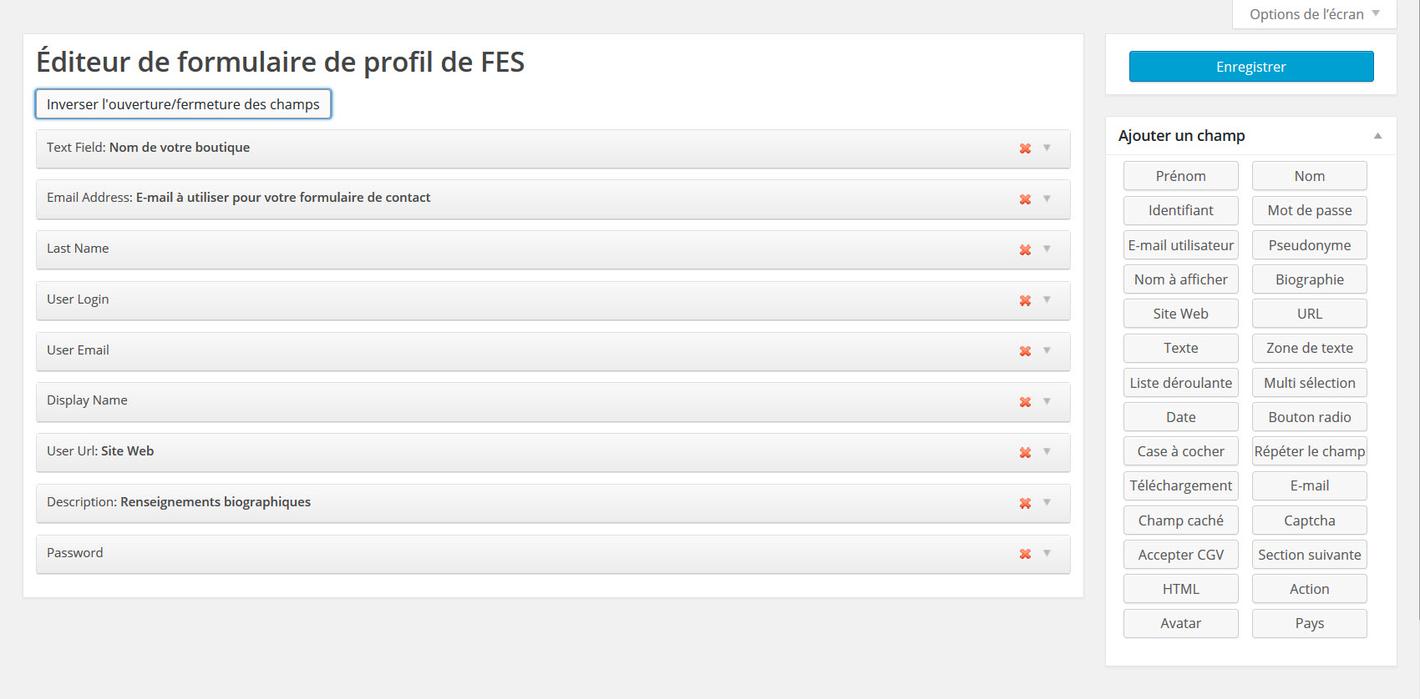Remove the User Email field

coord(1025,351)
